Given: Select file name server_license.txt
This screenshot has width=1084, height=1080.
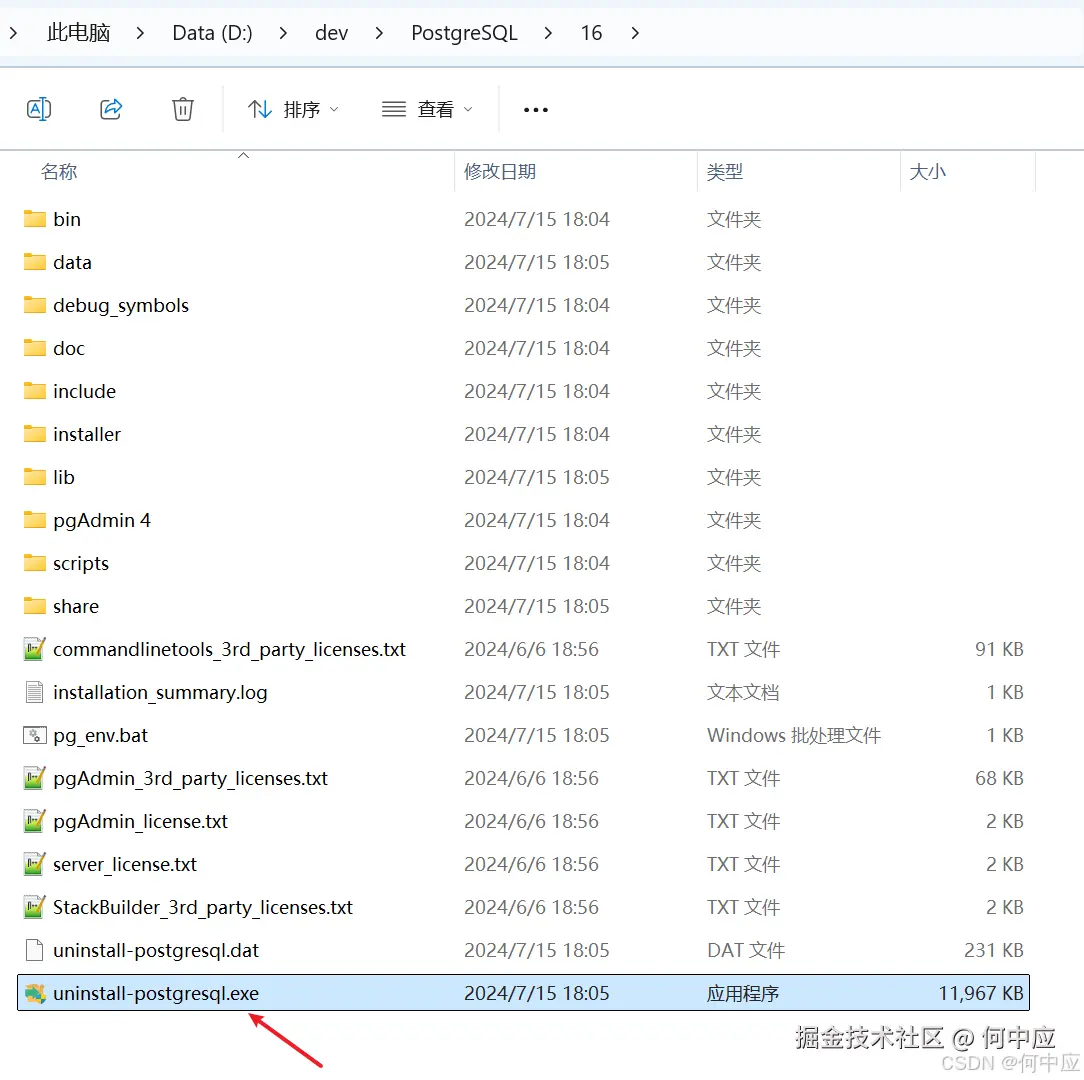Looking at the screenshot, I should tap(124, 864).
